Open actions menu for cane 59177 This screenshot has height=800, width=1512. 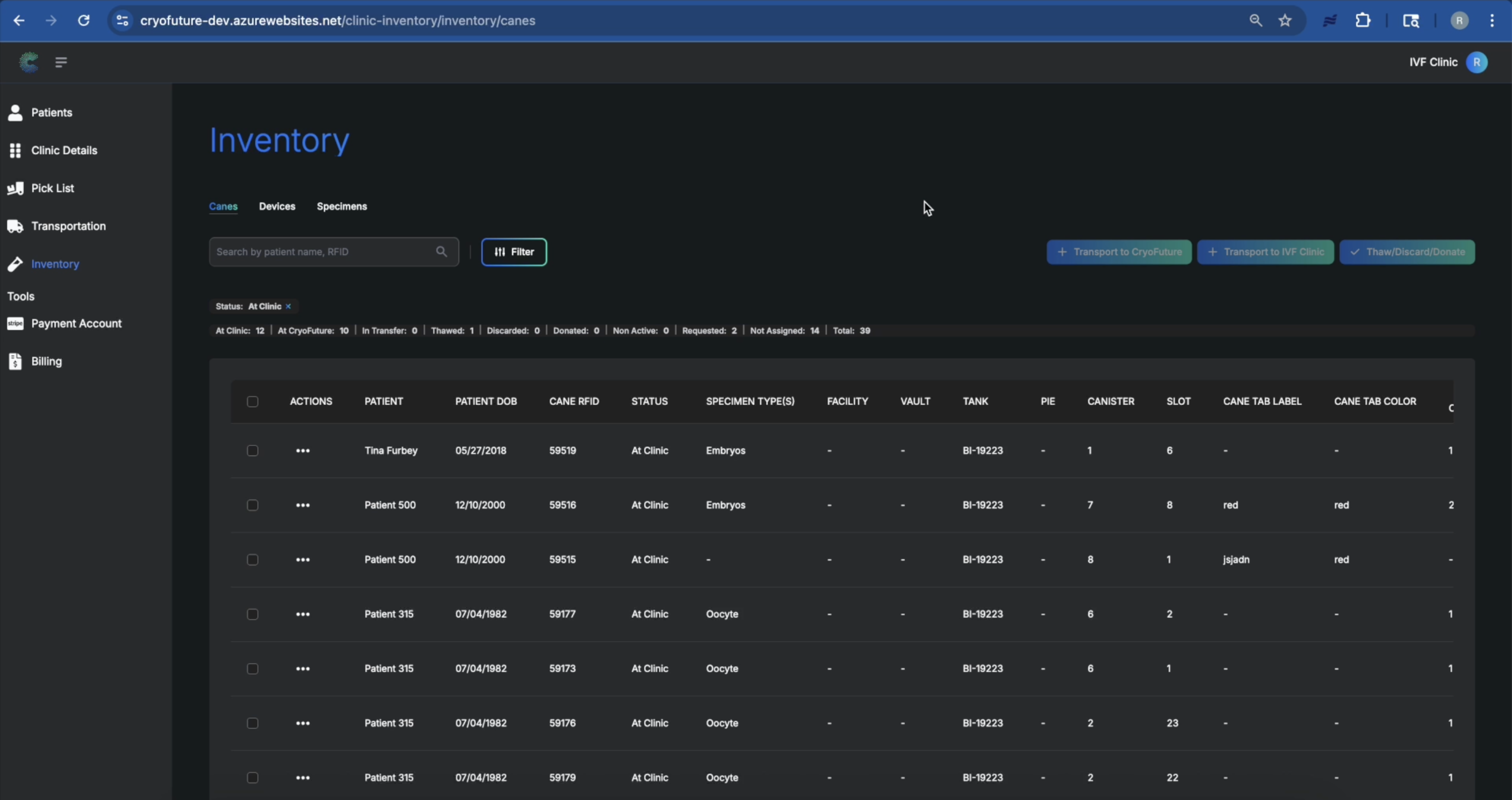click(x=303, y=614)
